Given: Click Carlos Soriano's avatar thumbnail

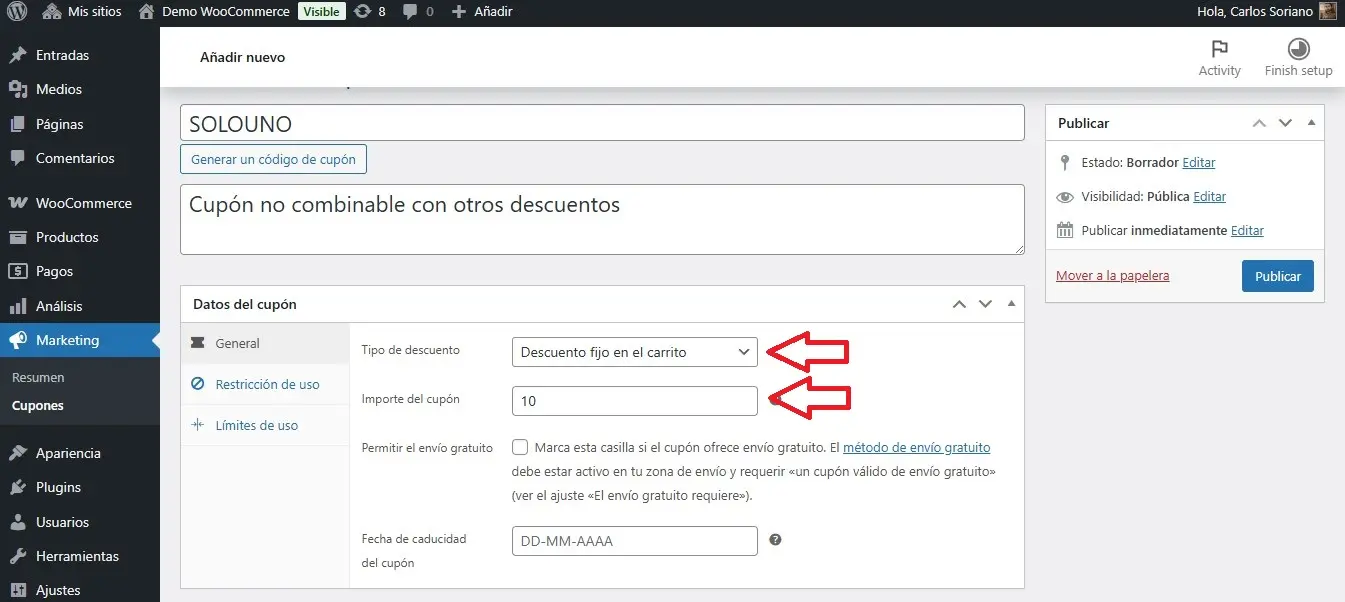Looking at the screenshot, I should pos(1327,12).
